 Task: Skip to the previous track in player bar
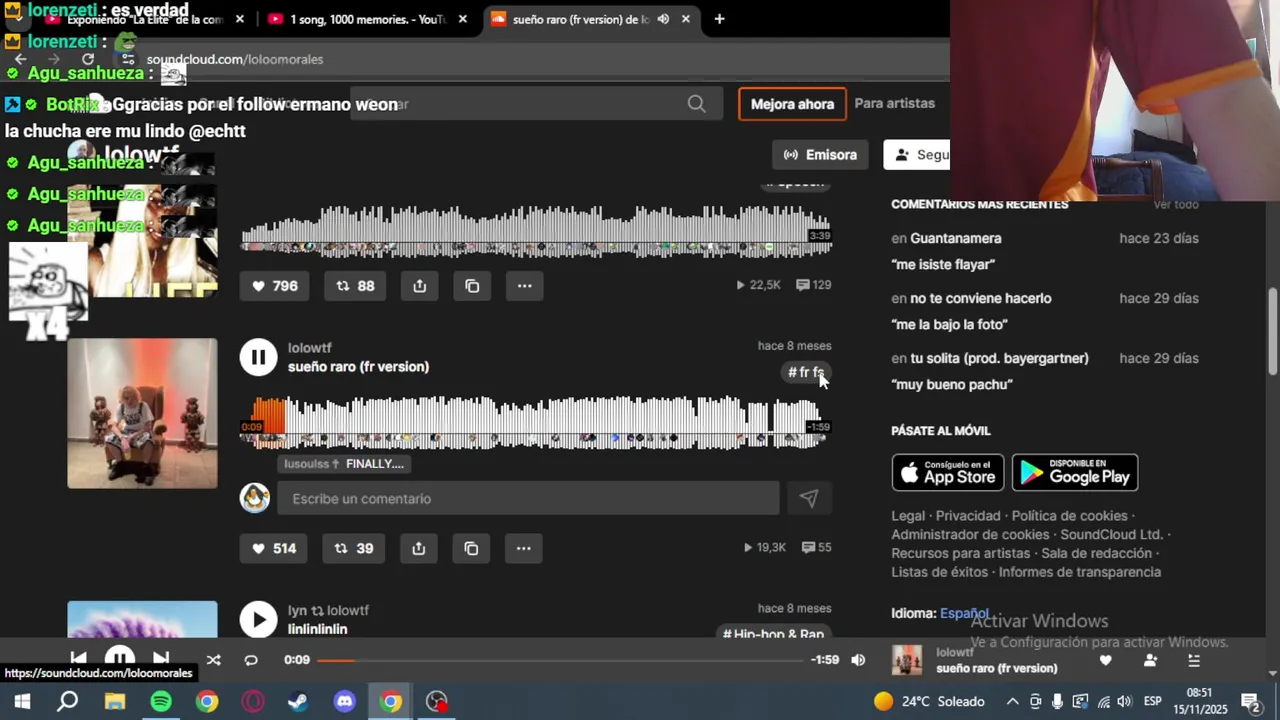click(x=78, y=658)
